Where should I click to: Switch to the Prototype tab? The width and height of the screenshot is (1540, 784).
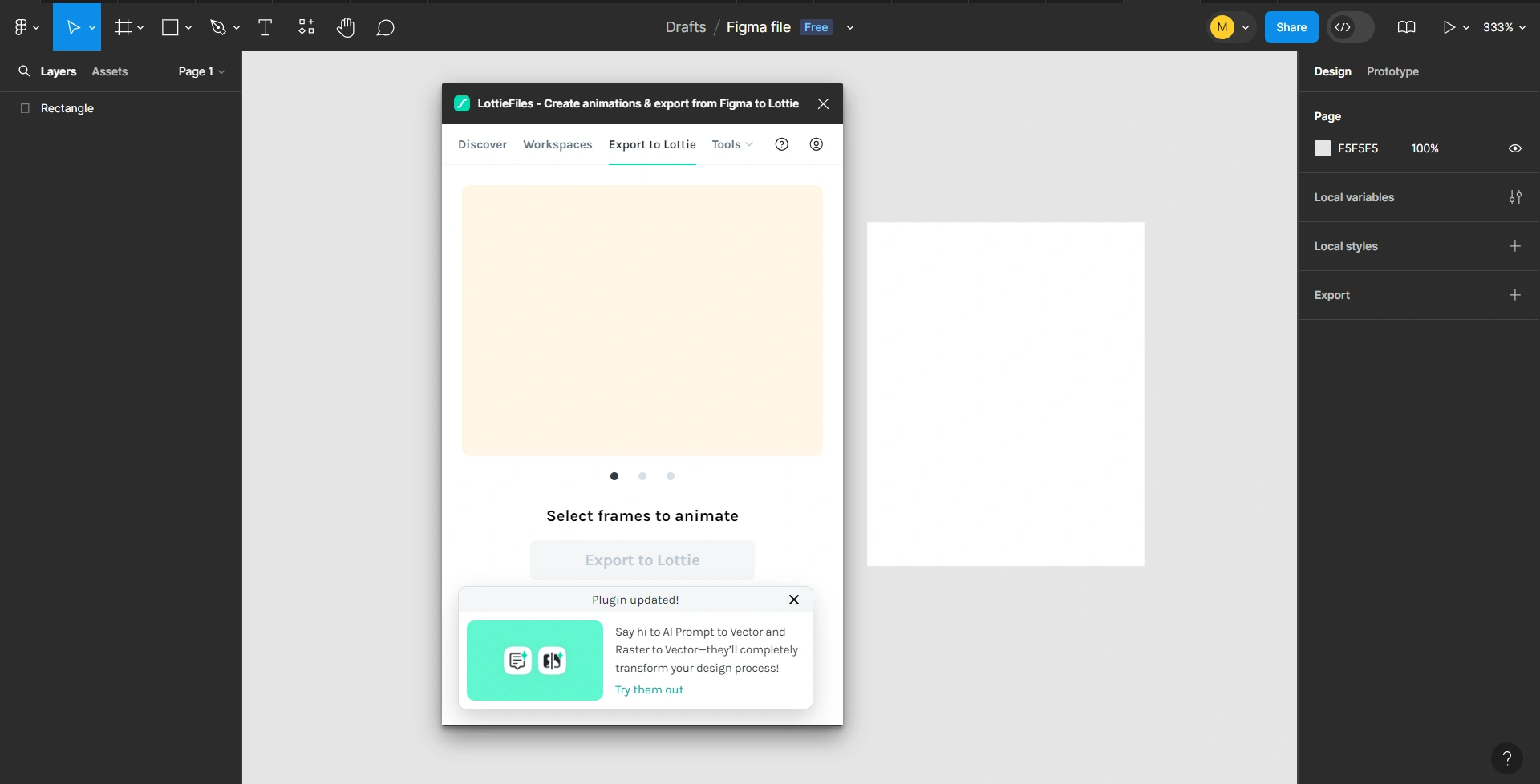click(x=1392, y=71)
